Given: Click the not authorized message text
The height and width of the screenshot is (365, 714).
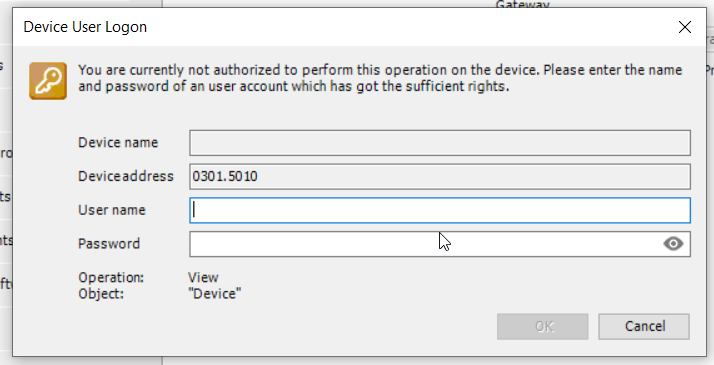Looking at the screenshot, I should tap(380, 78).
